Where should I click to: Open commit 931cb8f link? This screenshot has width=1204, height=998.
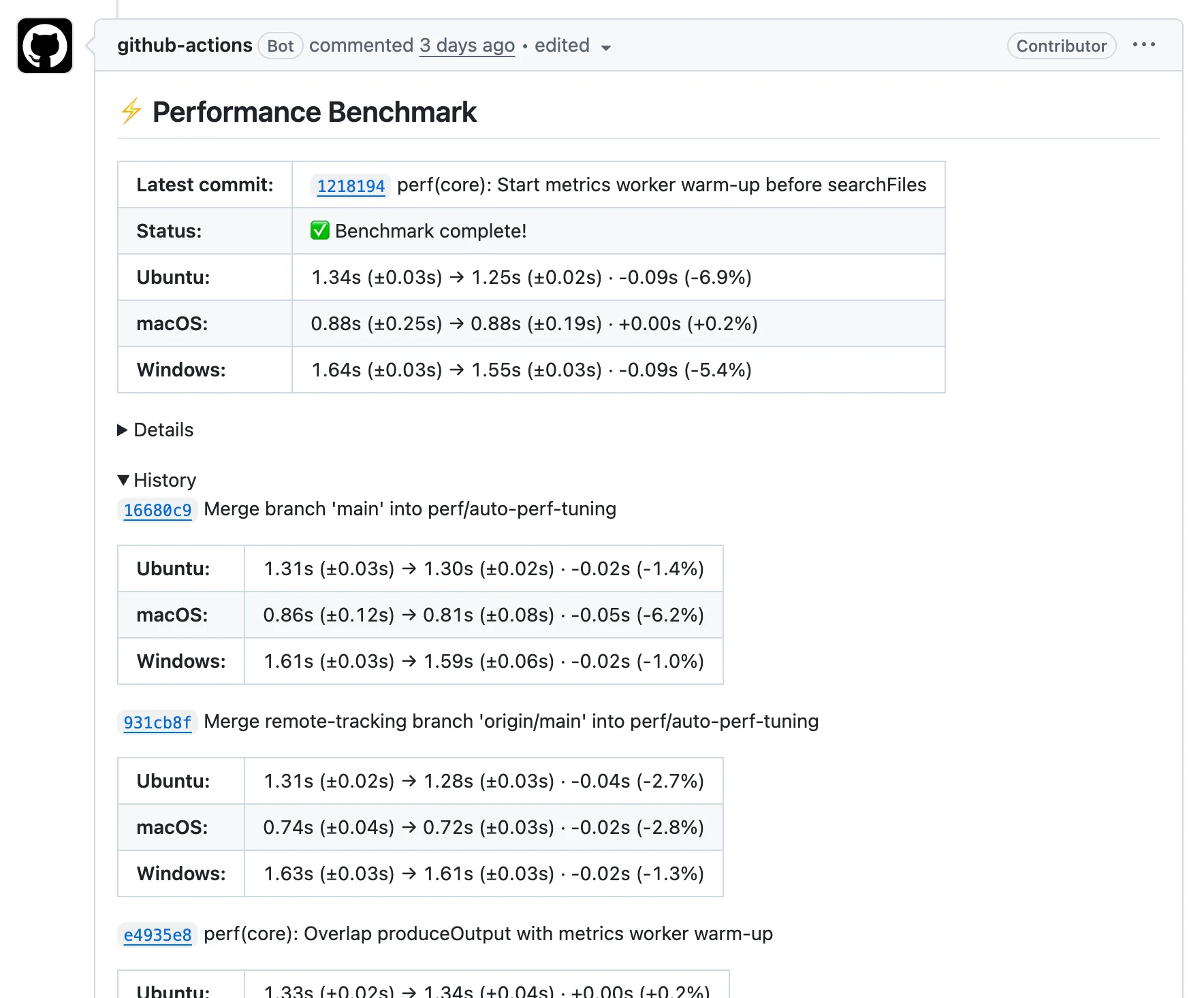pos(157,722)
